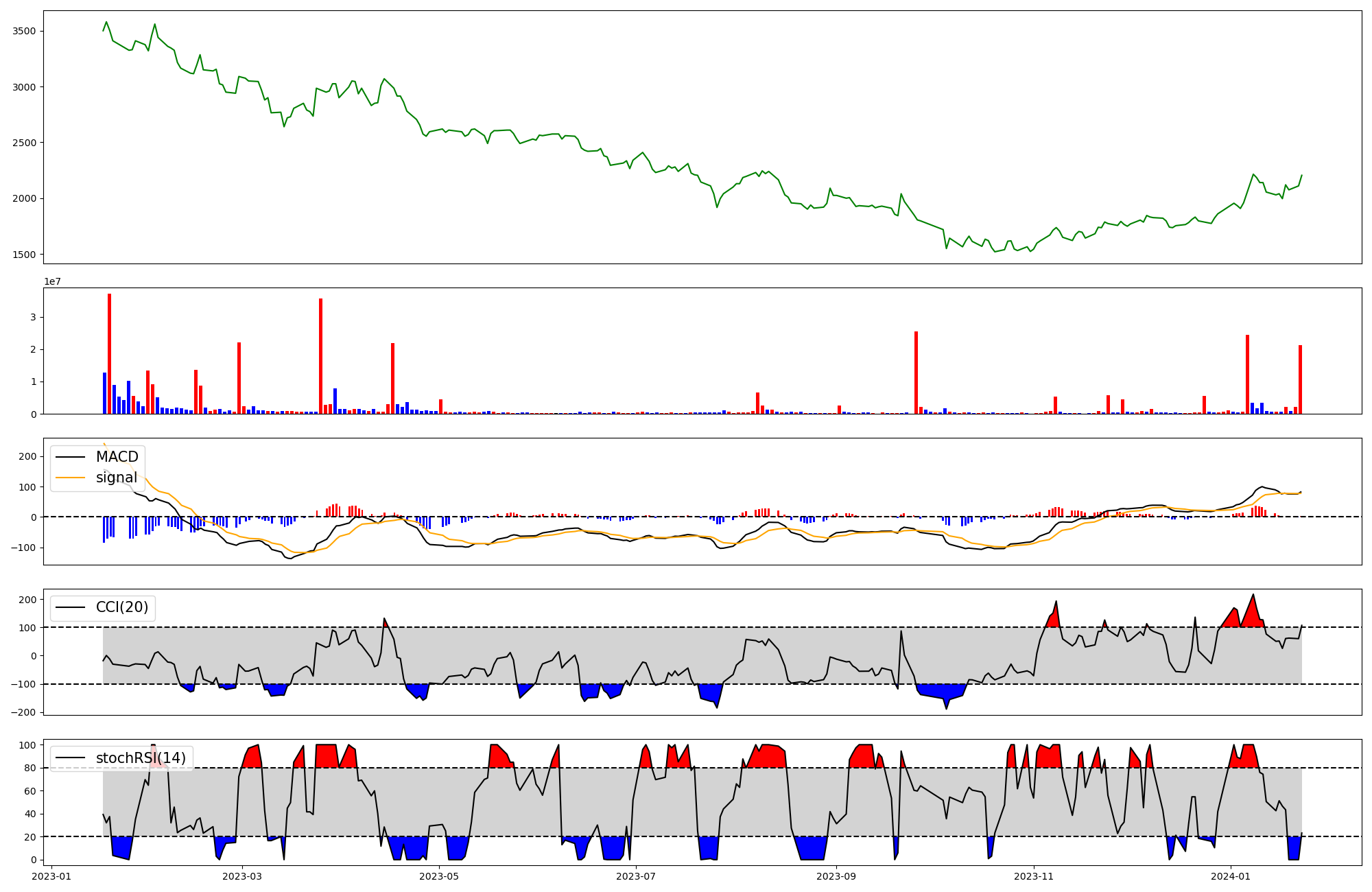
Task: Click the tallest red volume bar in January 2023
Action: (x=109, y=354)
